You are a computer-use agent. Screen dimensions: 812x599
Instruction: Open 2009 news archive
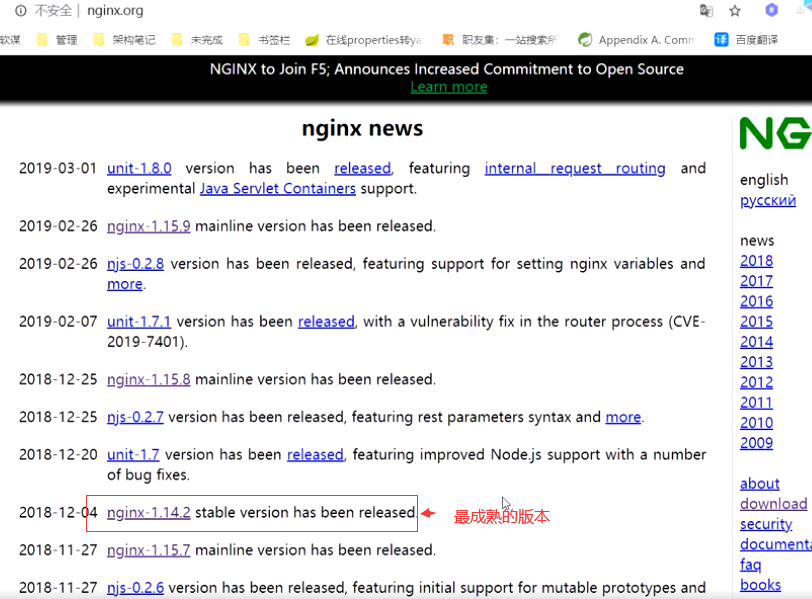pos(757,443)
